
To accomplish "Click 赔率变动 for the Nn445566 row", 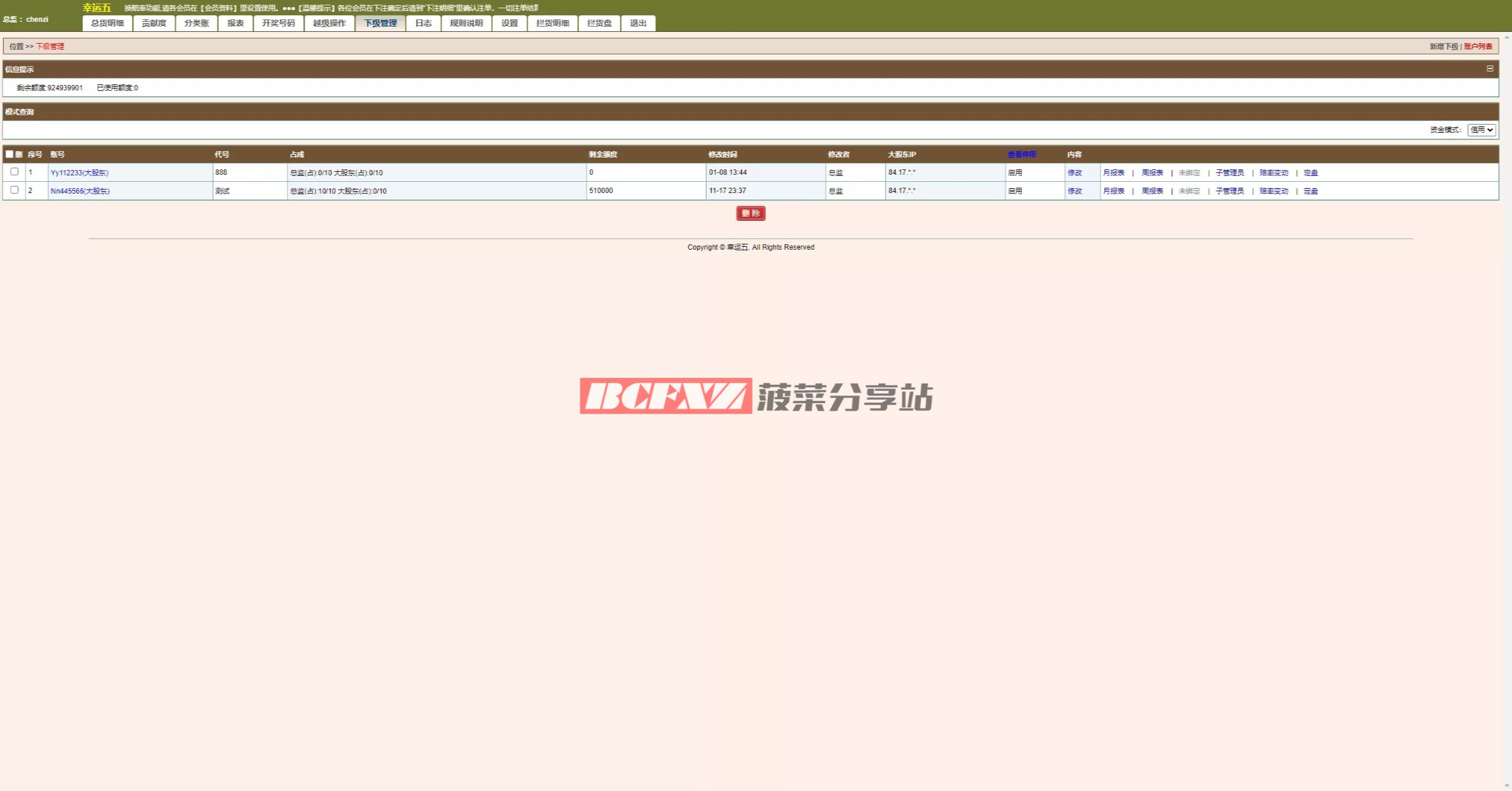I will [1273, 191].
